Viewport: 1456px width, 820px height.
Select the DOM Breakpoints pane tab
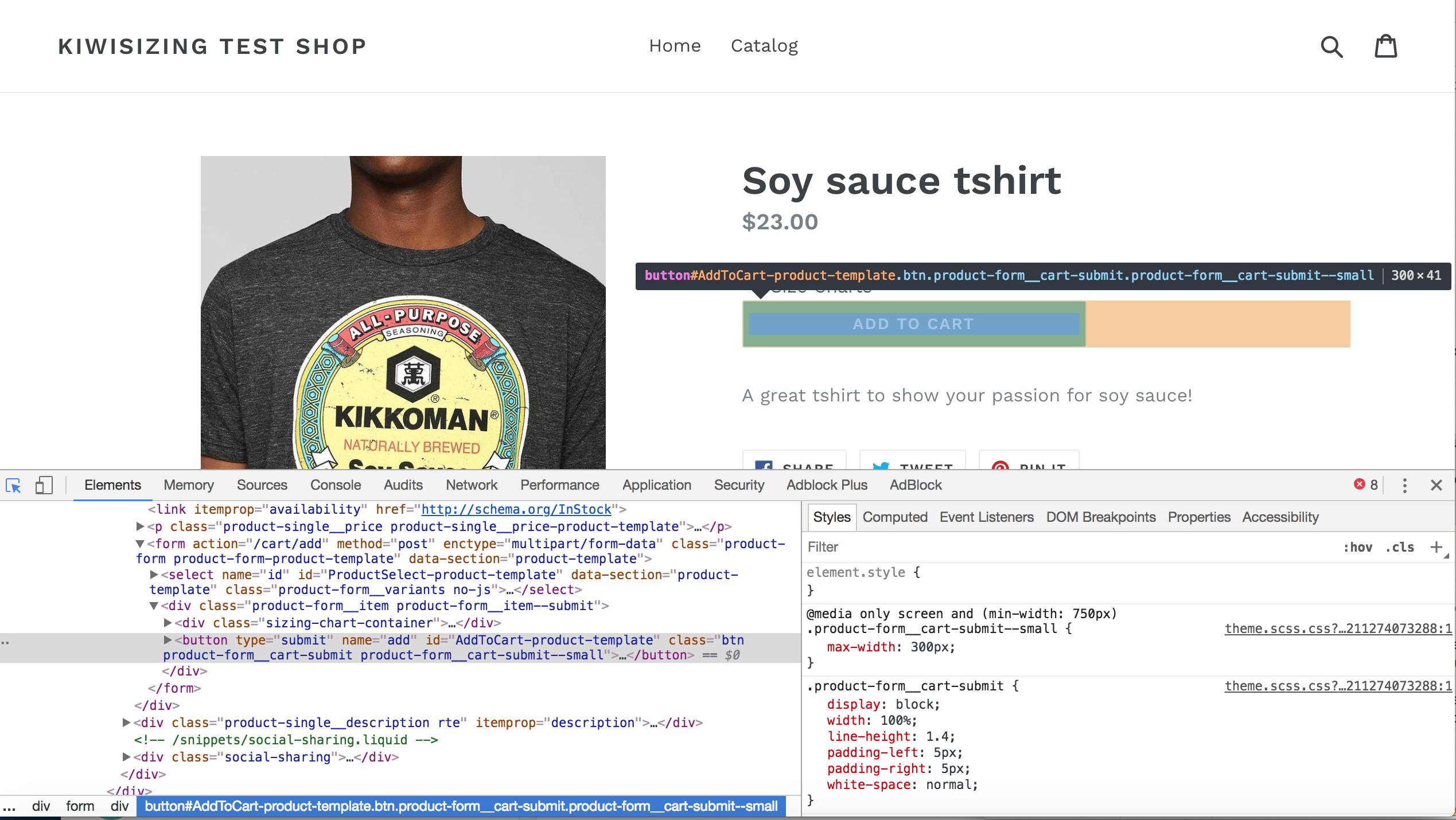(1101, 517)
